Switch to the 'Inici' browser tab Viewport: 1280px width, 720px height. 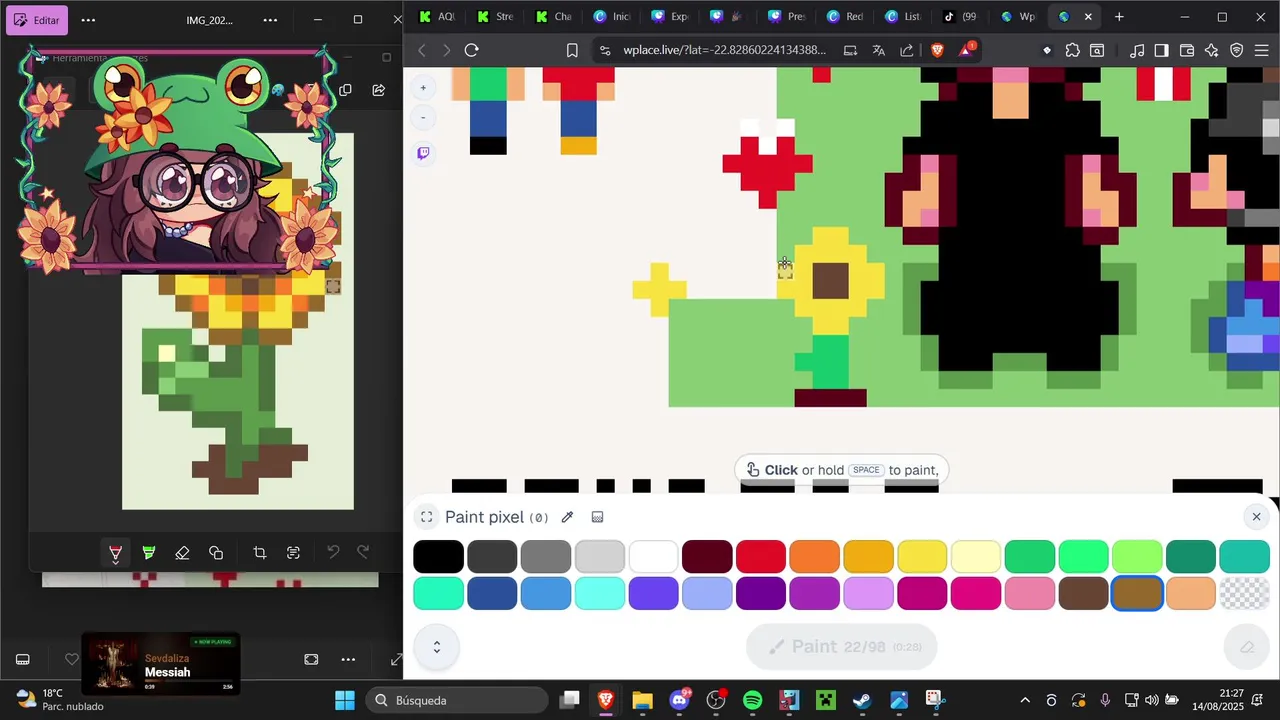(x=611, y=17)
